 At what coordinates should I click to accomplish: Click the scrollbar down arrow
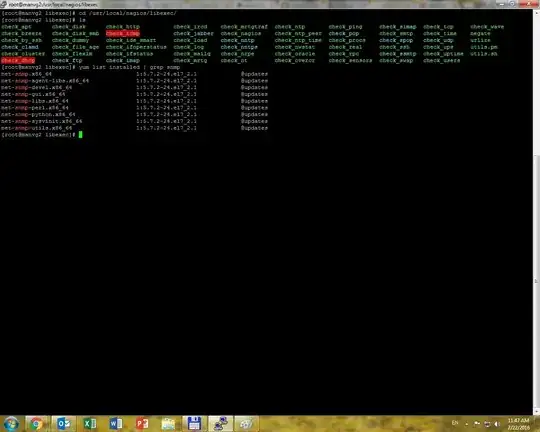pyautogui.click(x=536, y=412)
